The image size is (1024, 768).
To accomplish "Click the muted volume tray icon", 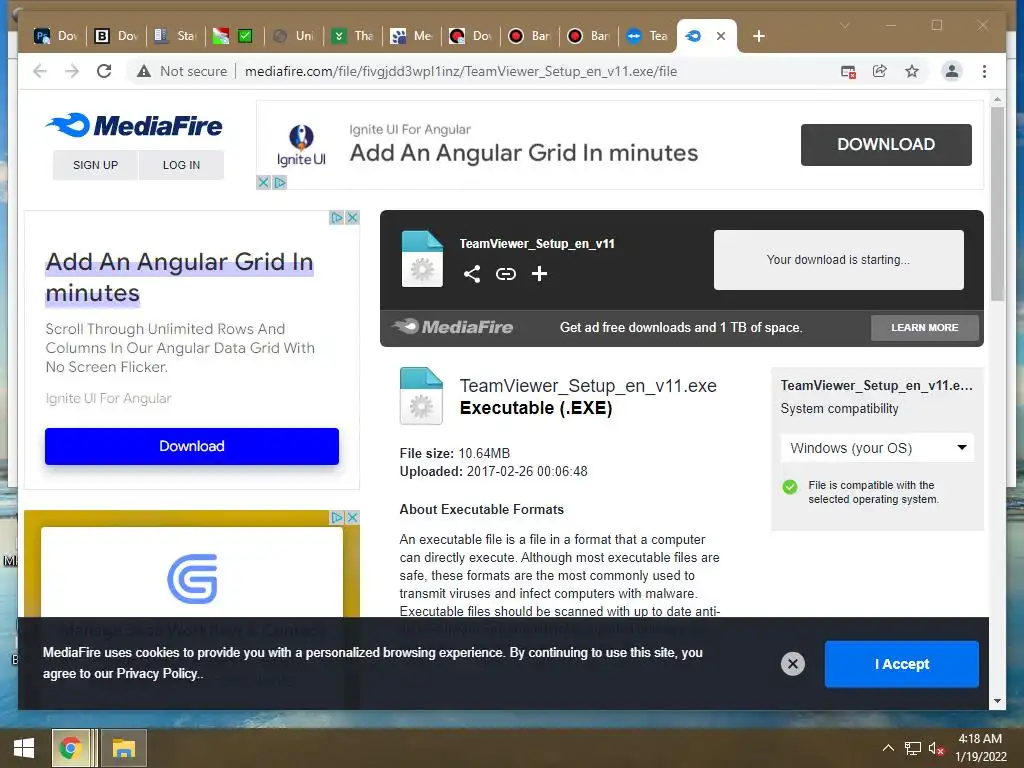I will coord(936,748).
